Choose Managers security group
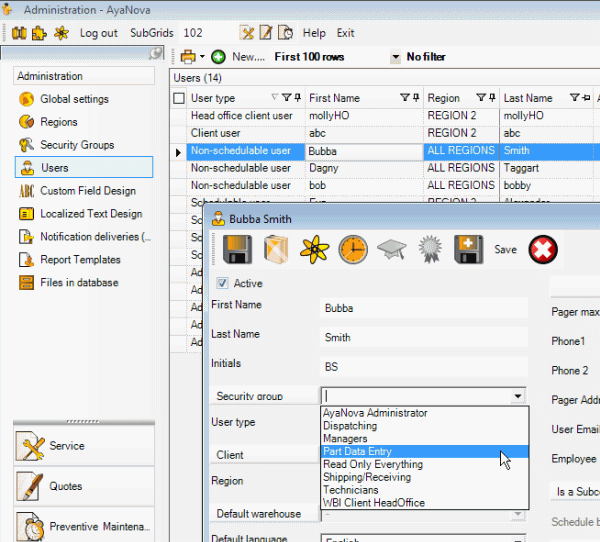Viewport: 600px width, 542px height. click(345, 439)
